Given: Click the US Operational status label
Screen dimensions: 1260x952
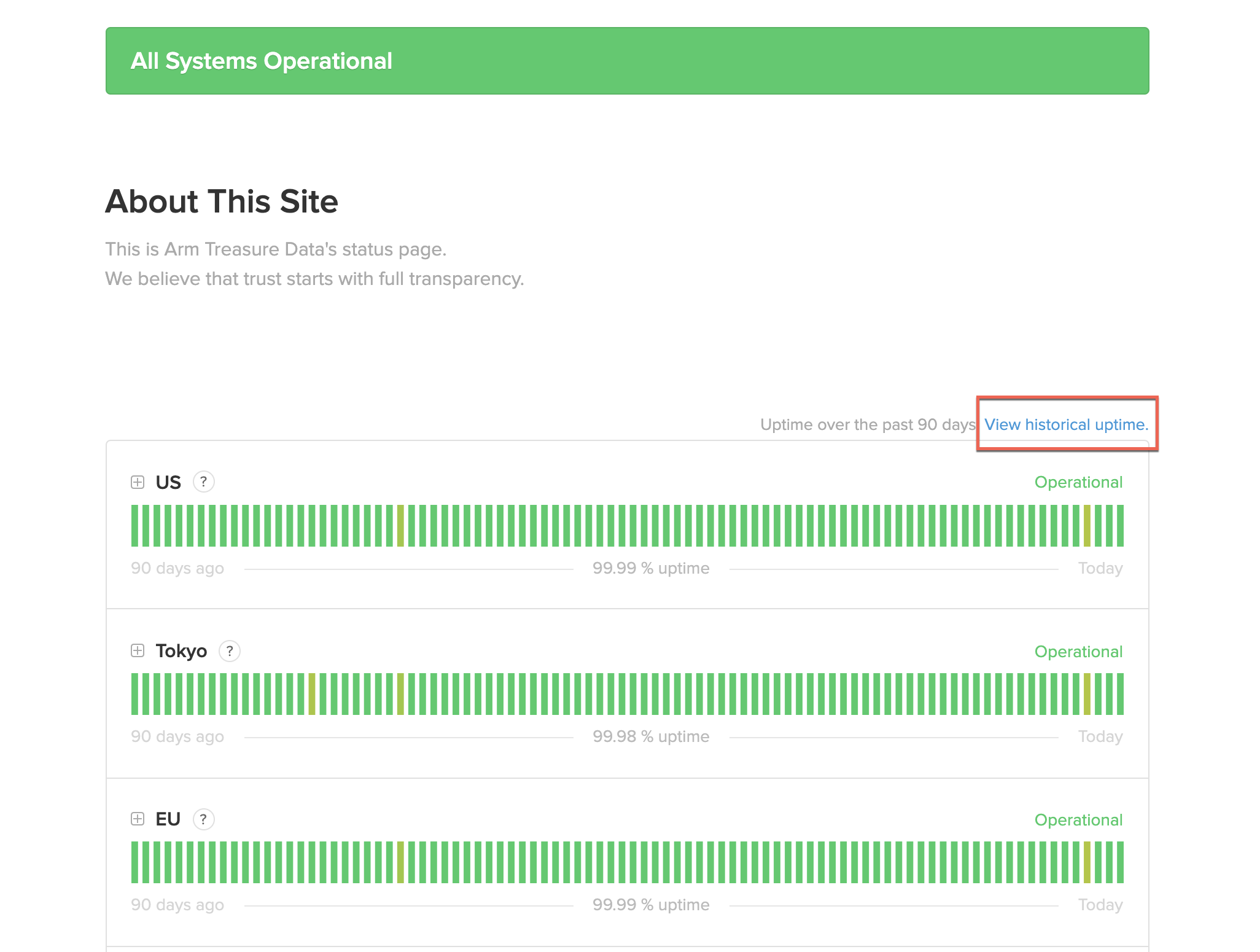Looking at the screenshot, I should tap(1078, 482).
